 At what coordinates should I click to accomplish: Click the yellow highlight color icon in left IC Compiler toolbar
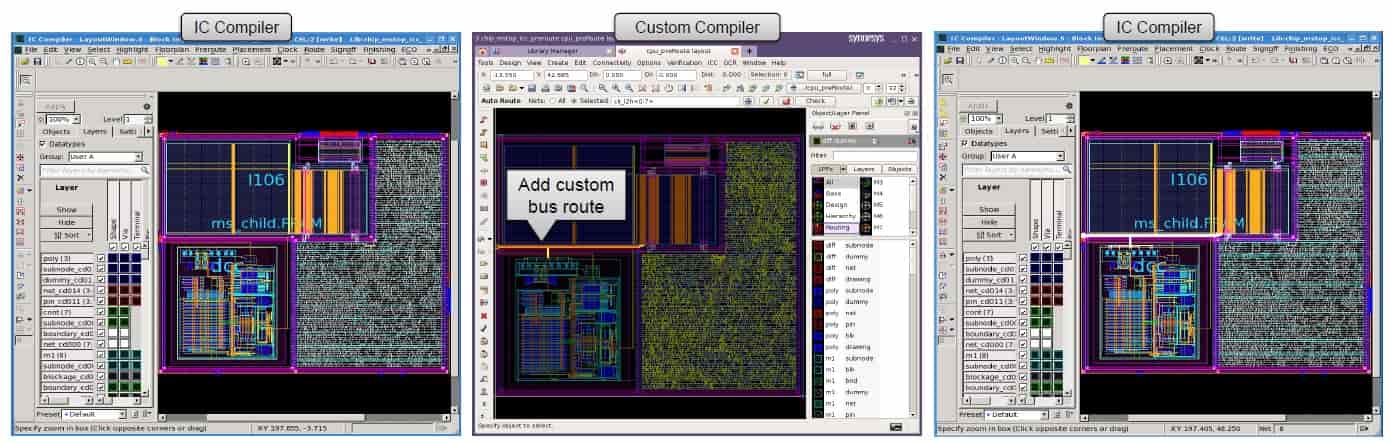tap(161, 61)
